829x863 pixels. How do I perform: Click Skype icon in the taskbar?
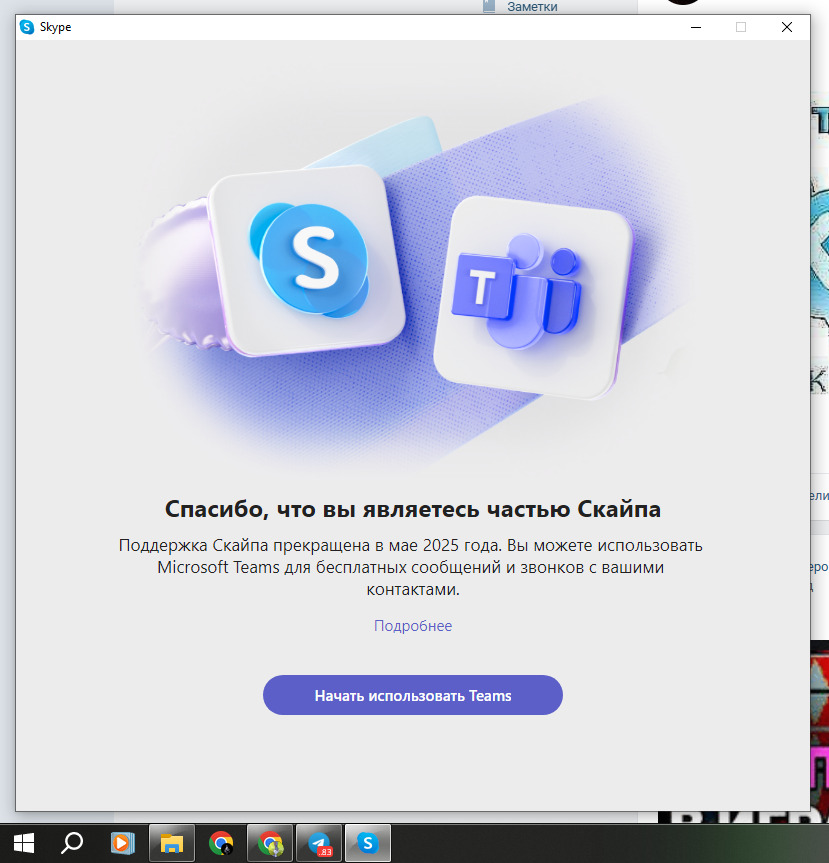[x=368, y=843]
